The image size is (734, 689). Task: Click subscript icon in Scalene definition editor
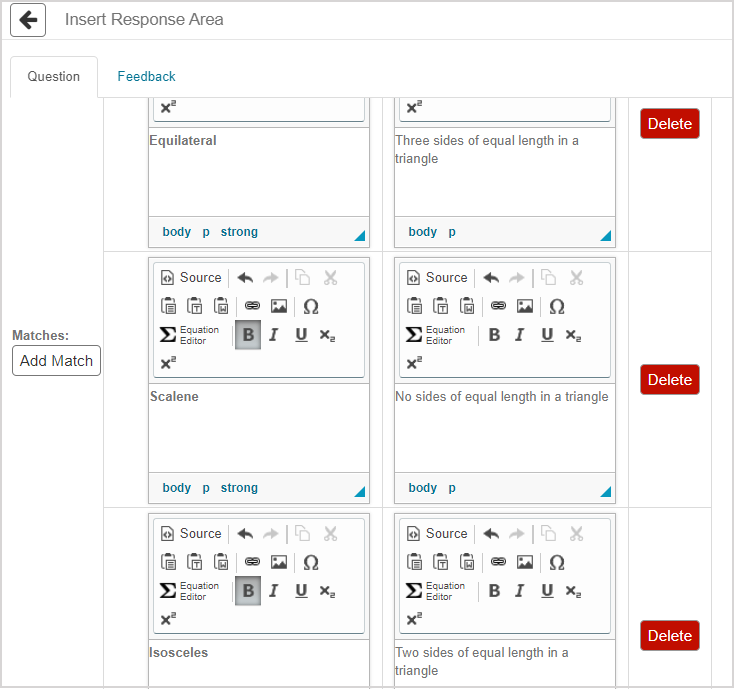pos(573,335)
